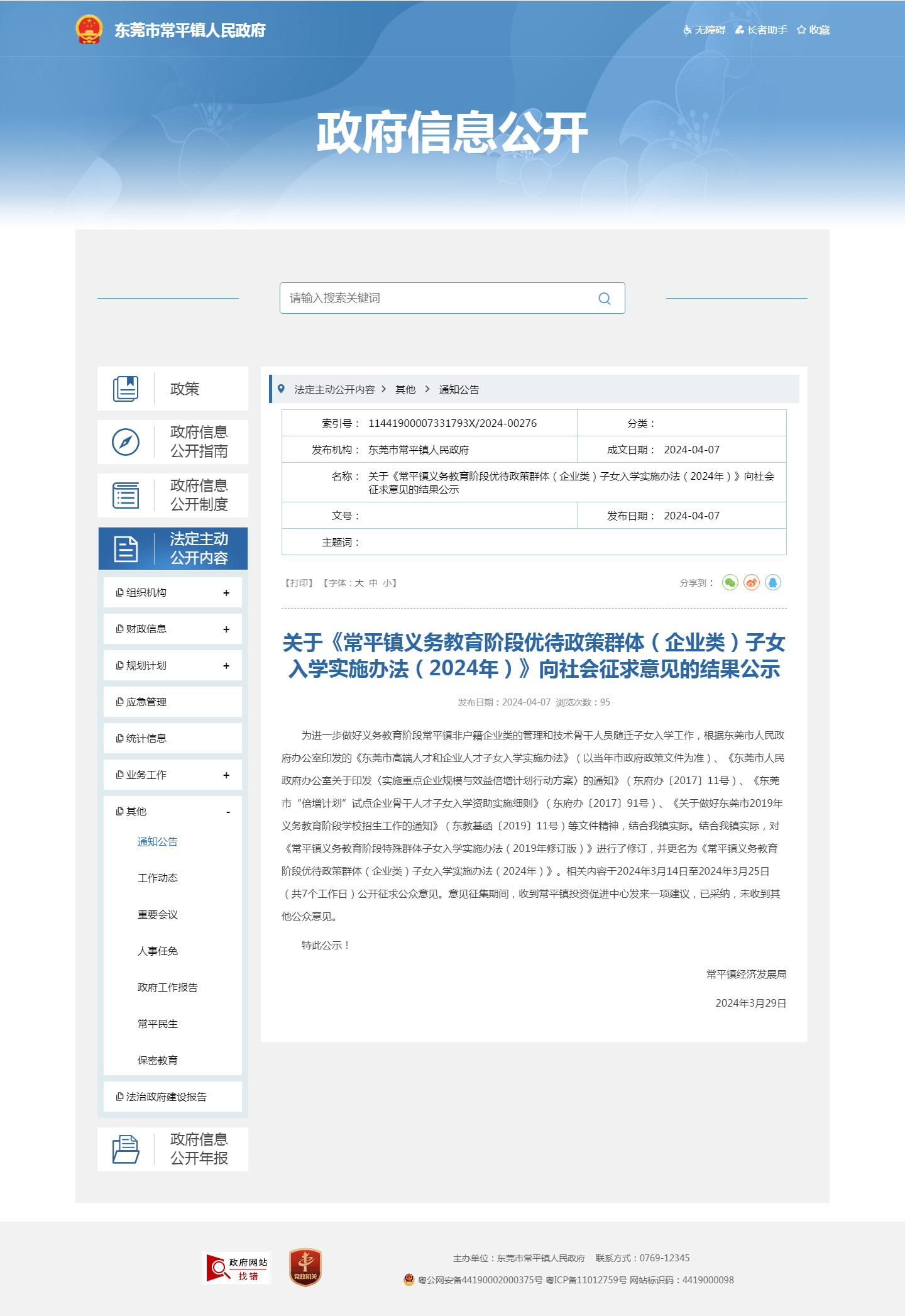Share article via QQ icon
This screenshot has height=1316, width=905.
pyautogui.click(x=772, y=583)
